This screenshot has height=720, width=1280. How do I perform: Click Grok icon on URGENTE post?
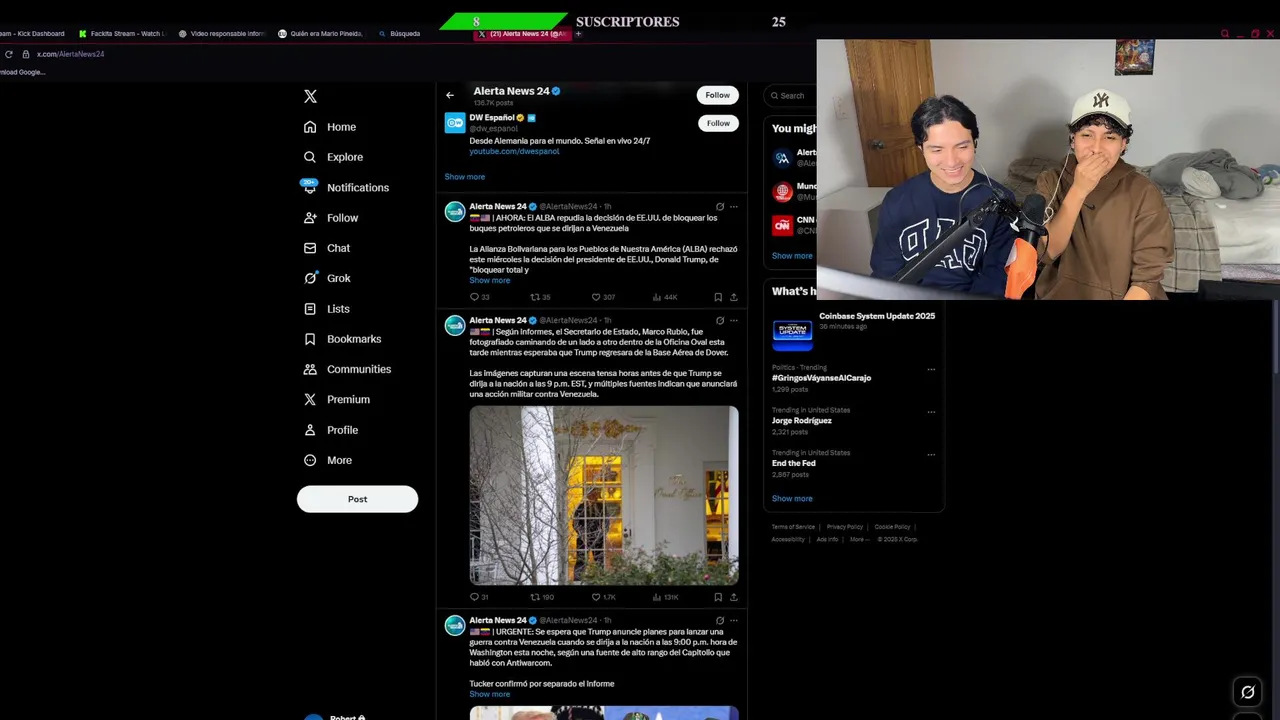[x=720, y=621]
